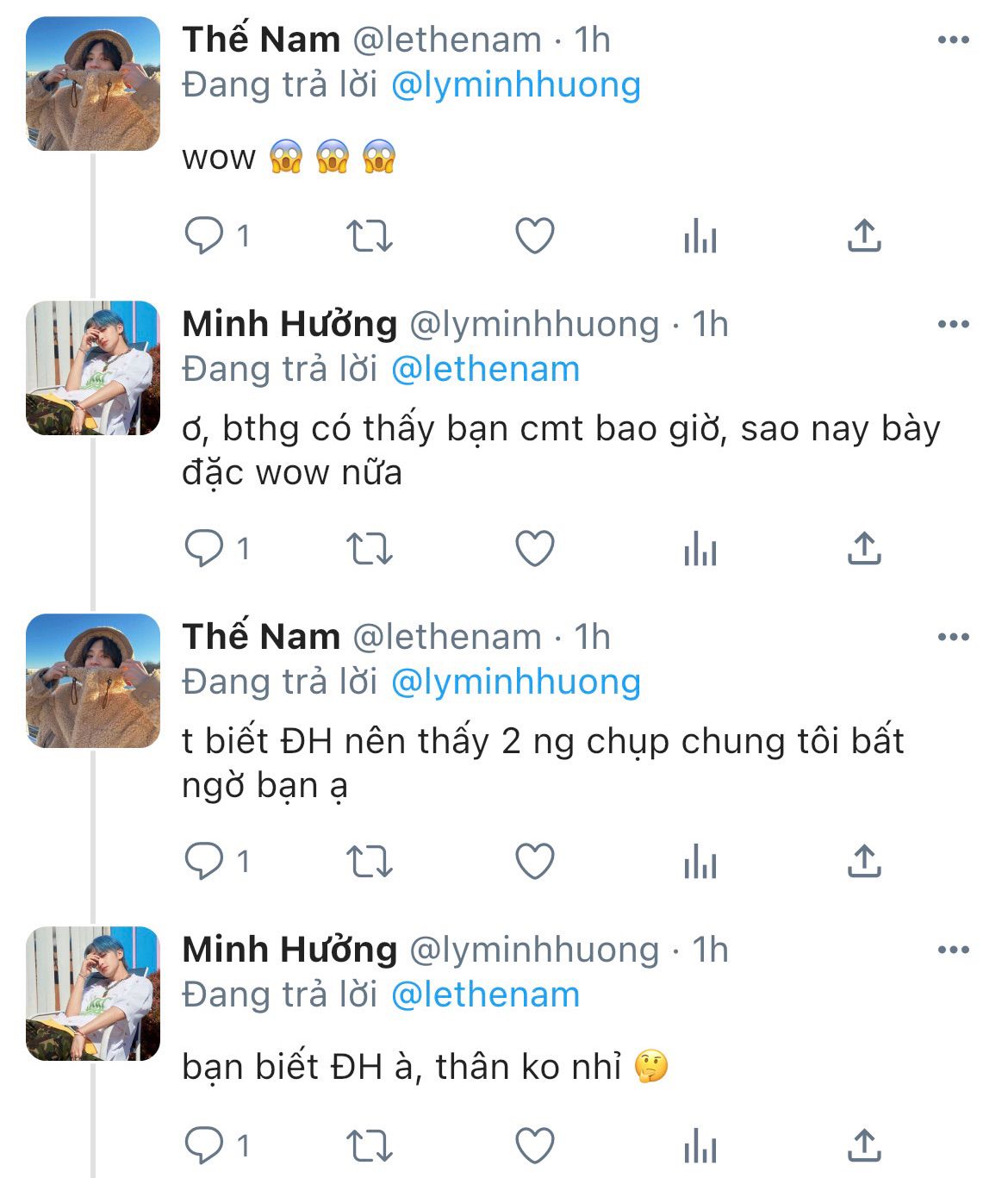Open Minh Hưởng's avatar on last tweet
This screenshot has width=1008, height=1178.
[93, 994]
